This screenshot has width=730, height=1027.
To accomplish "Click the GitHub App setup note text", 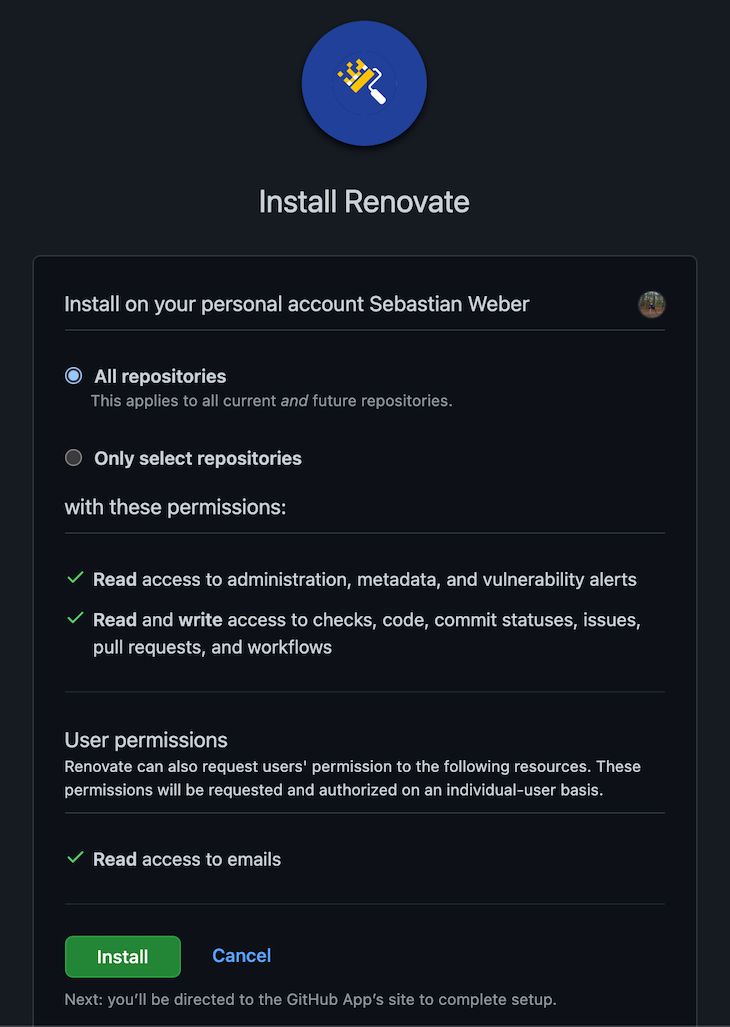I will [x=311, y=999].
